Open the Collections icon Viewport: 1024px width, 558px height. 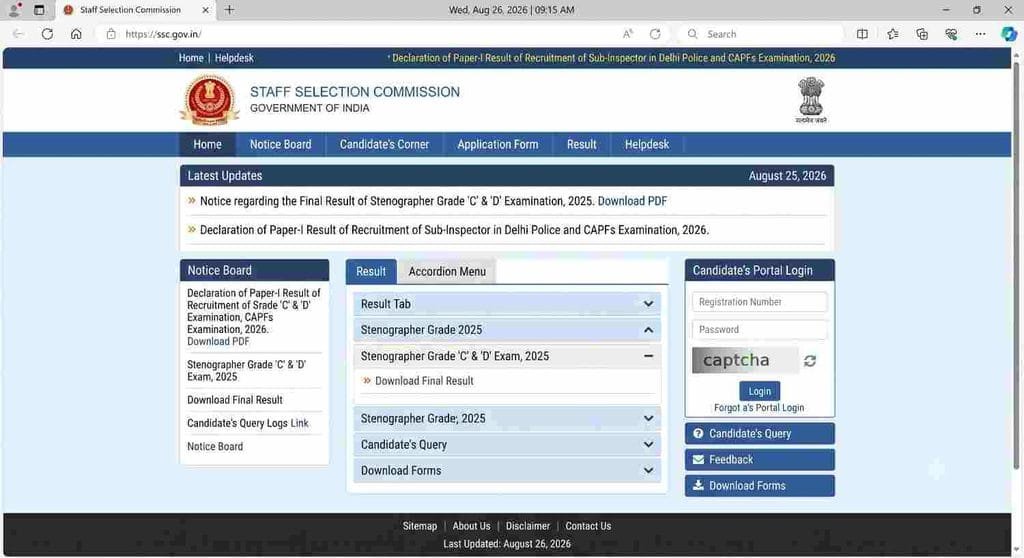coord(922,34)
